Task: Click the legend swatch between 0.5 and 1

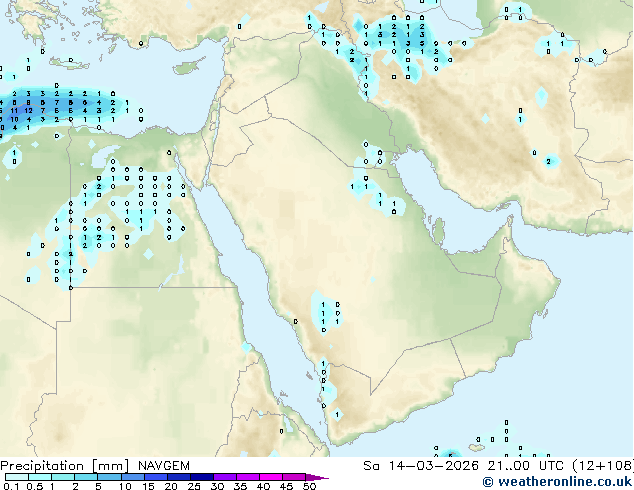Action: 40,477
